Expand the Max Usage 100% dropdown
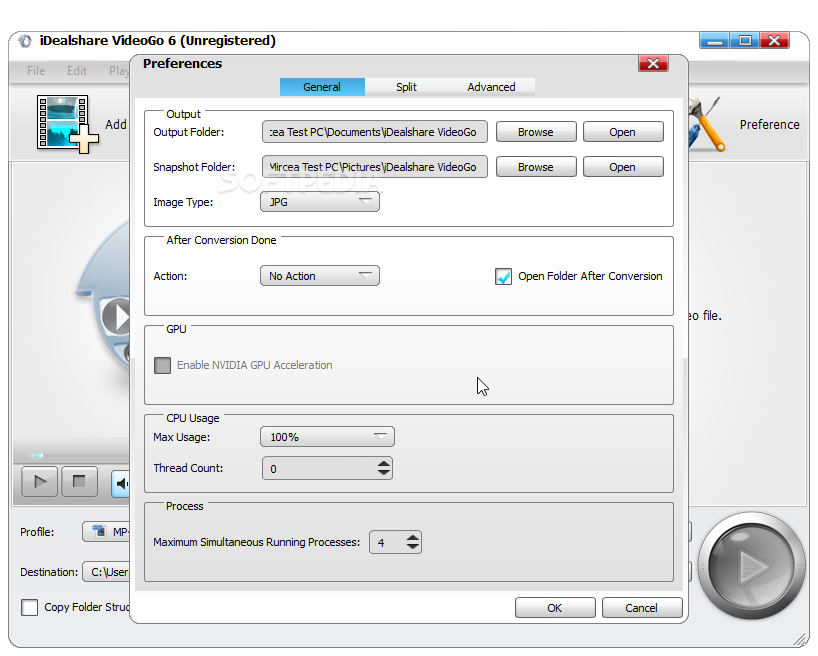This screenshot has height=656, width=818. click(327, 437)
